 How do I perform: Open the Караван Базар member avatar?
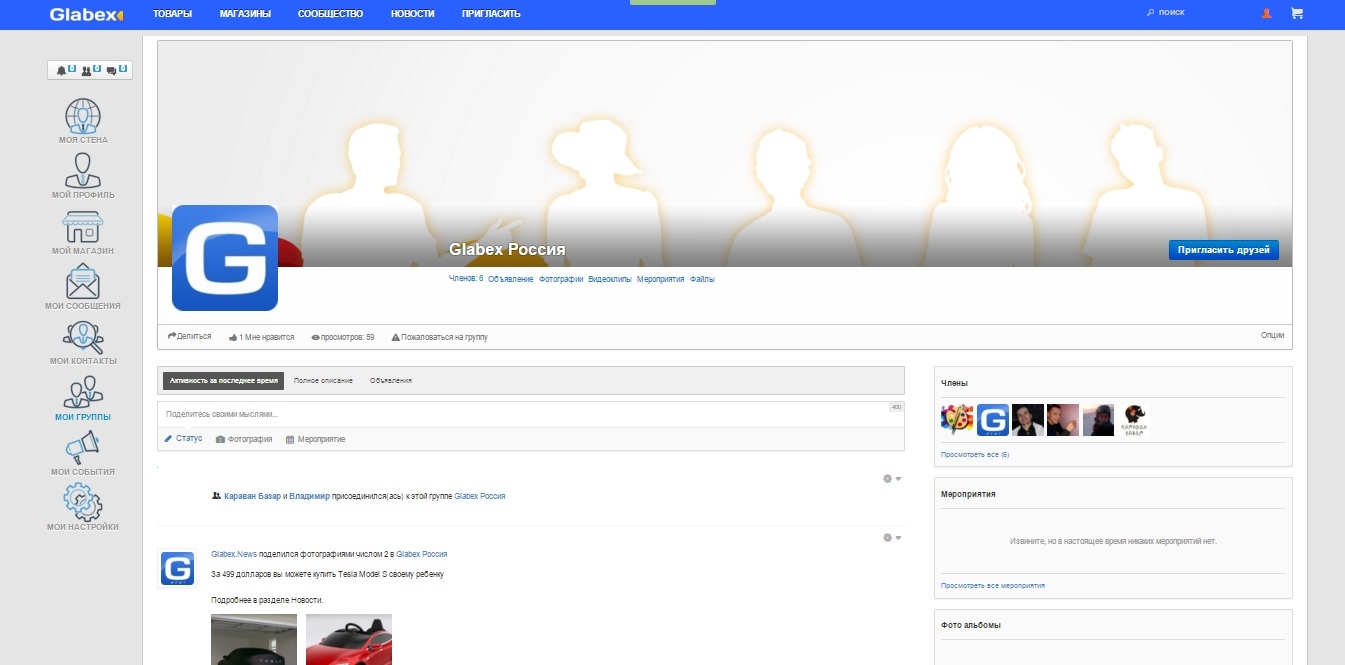coord(1134,419)
